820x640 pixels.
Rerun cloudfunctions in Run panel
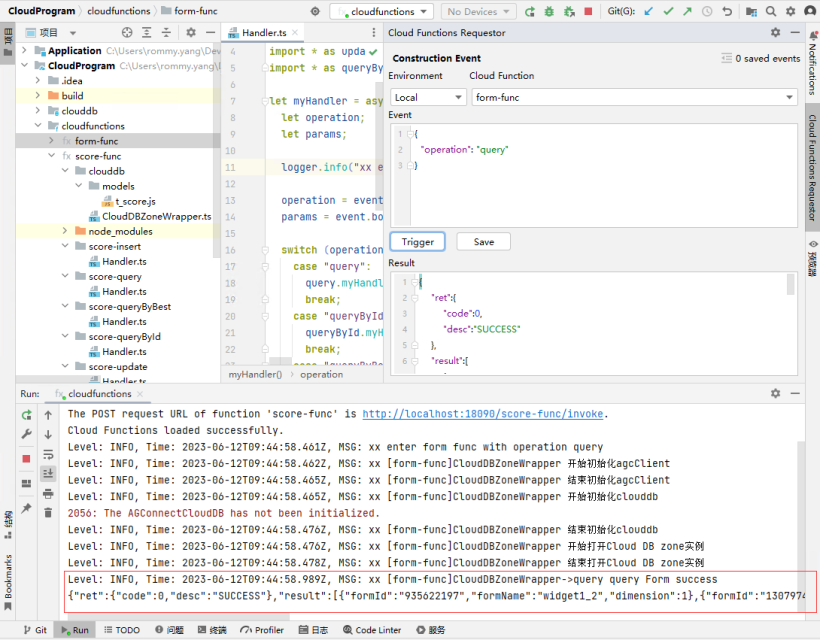27,415
